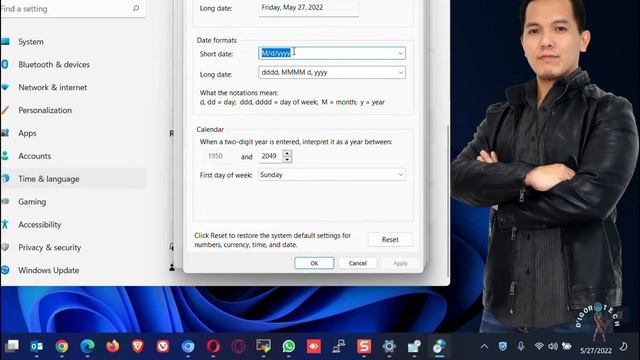The height and width of the screenshot is (360, 640).
Task: Open Accessibility settings category
Action: point(73,224)
